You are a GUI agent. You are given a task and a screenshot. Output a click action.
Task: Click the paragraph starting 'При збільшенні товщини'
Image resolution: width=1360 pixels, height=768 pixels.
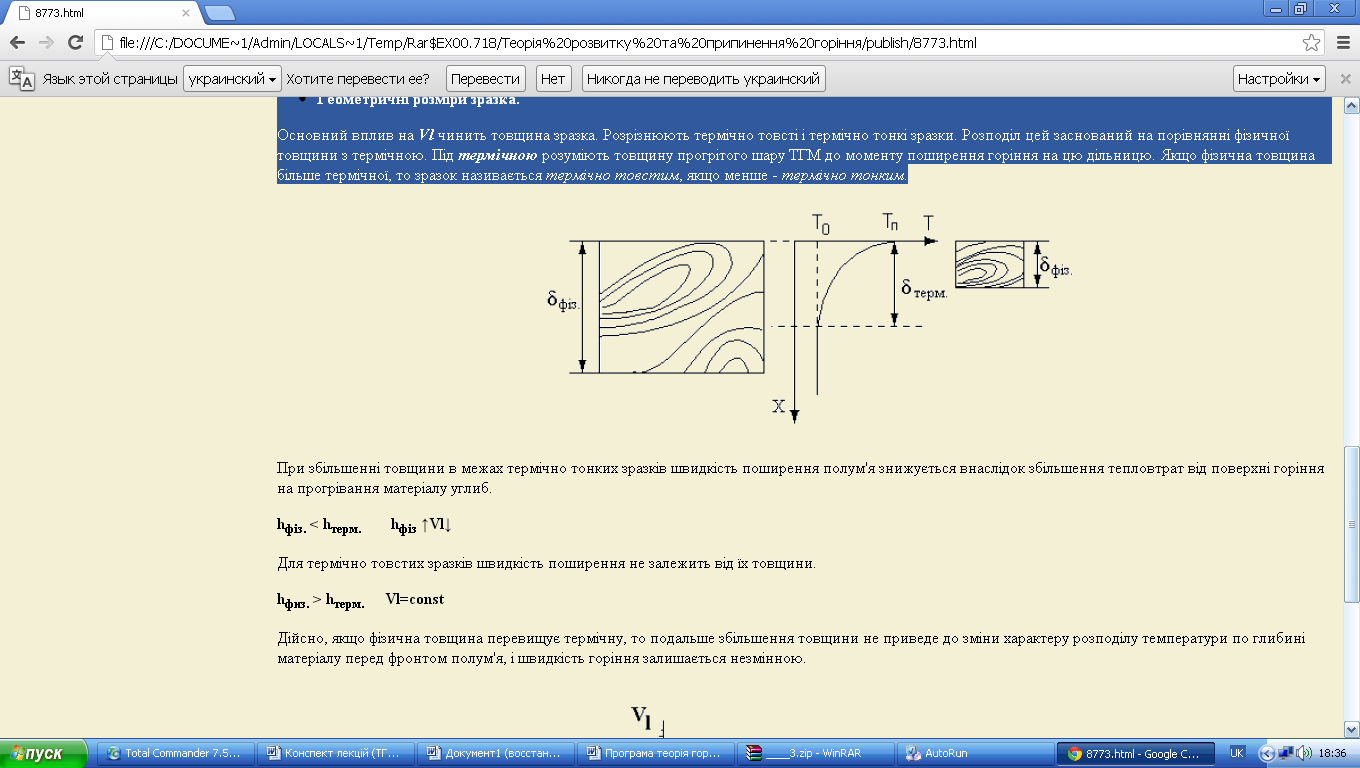801,478
